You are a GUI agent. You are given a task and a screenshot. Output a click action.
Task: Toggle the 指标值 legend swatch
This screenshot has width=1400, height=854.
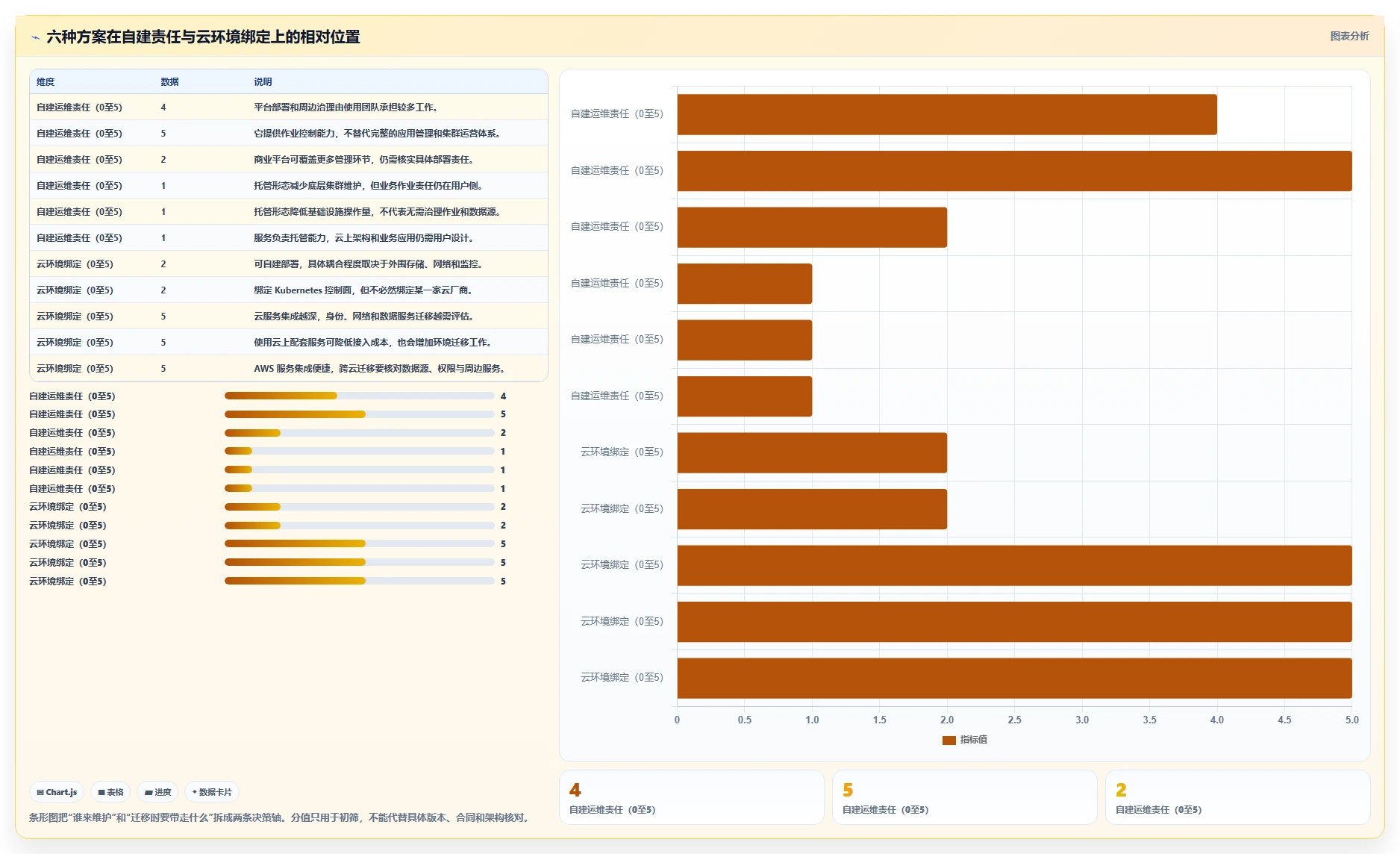949,740
